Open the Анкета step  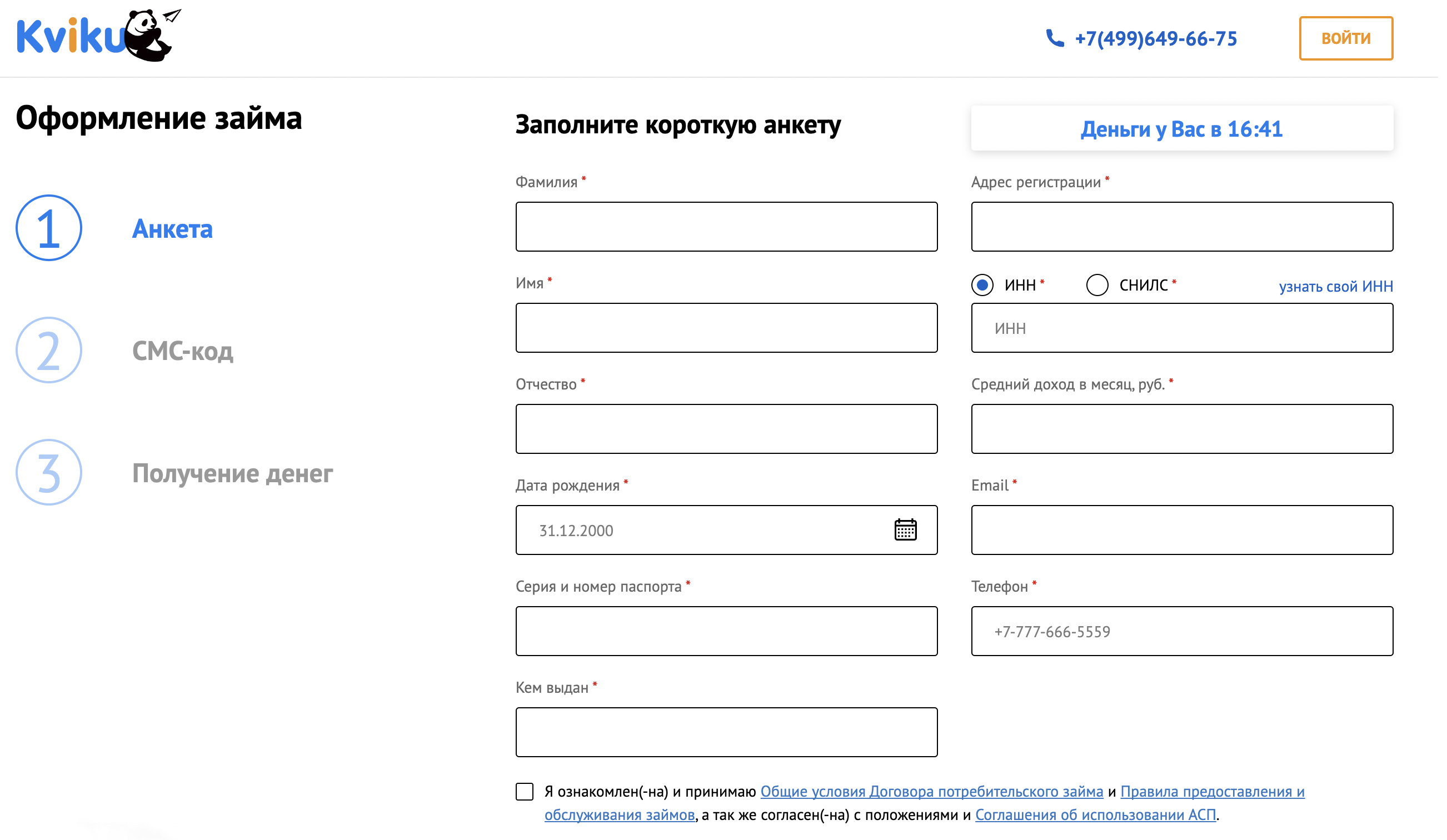point(172,229)
